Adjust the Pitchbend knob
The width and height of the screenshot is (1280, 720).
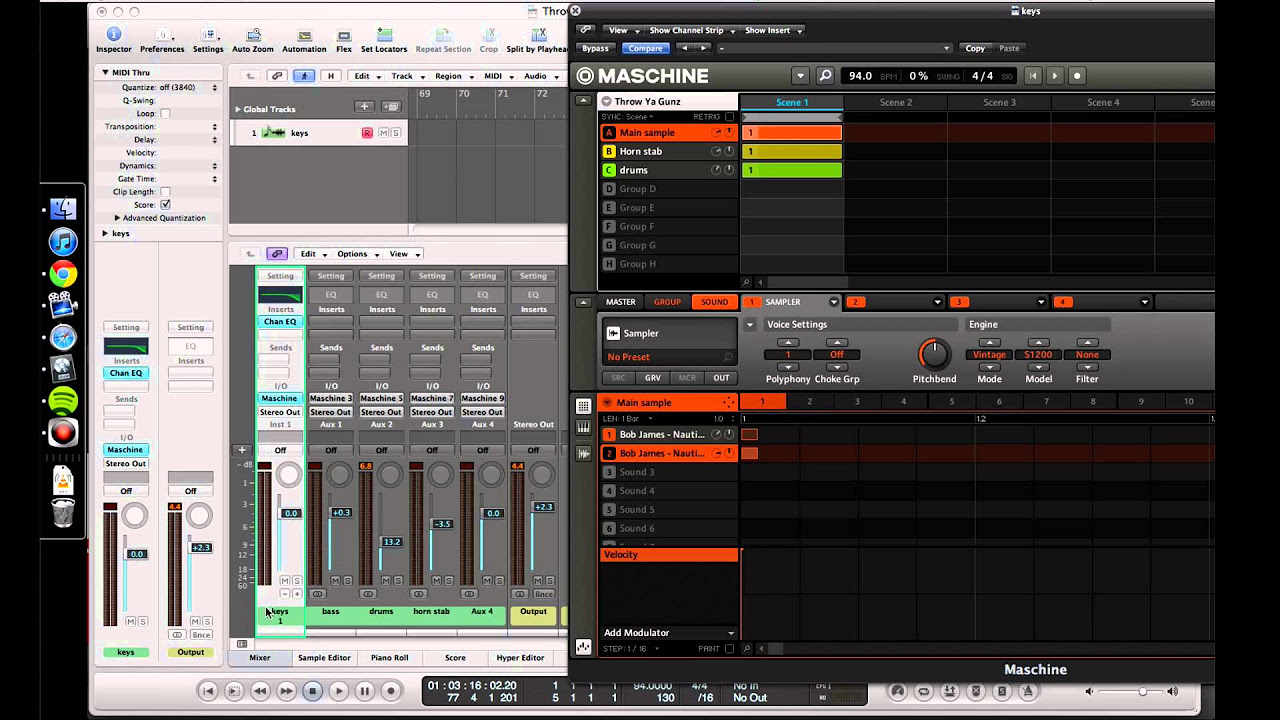point(934,354)
